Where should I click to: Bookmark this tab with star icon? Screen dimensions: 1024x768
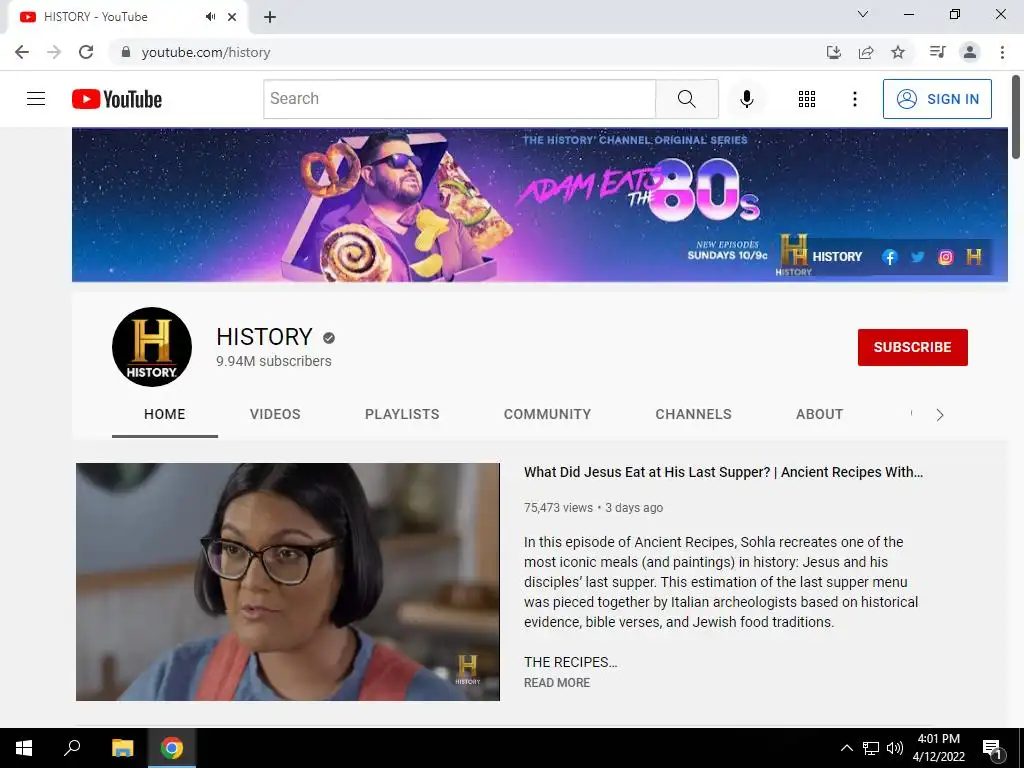[x=898, y=52]
